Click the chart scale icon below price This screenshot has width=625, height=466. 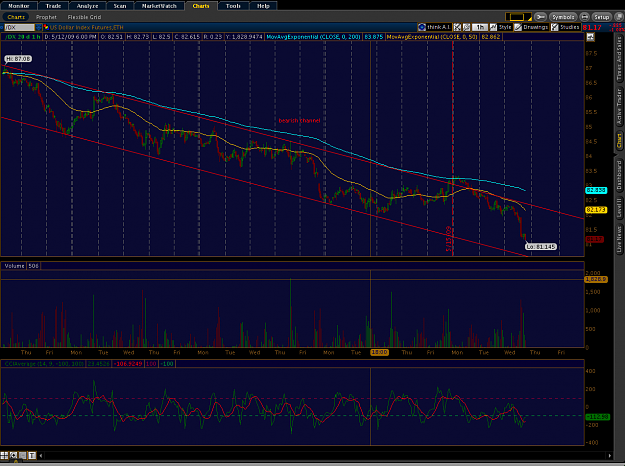[590, 37]
